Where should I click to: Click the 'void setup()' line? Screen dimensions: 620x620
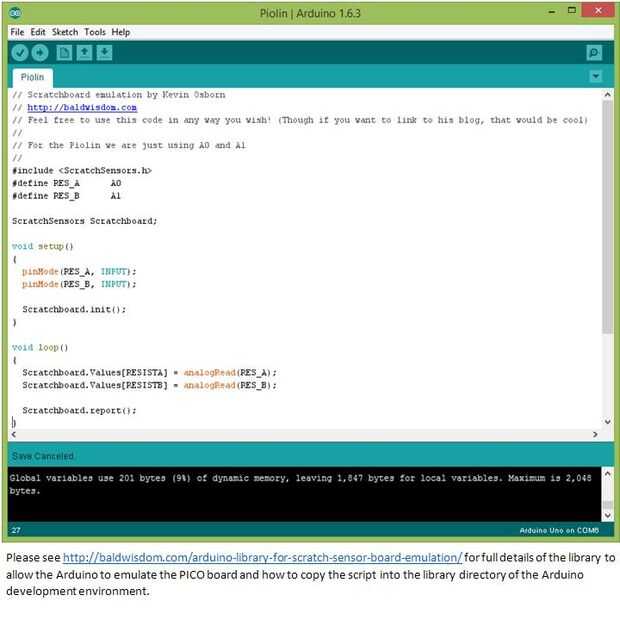click(43, 246)
